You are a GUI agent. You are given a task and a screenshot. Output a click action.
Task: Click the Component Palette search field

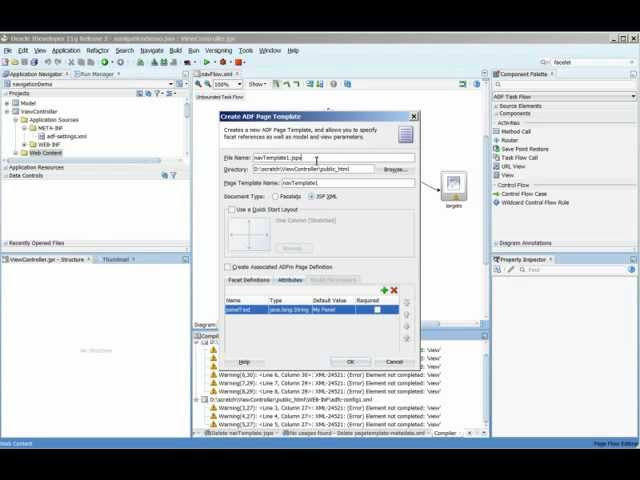click(565, 84)
